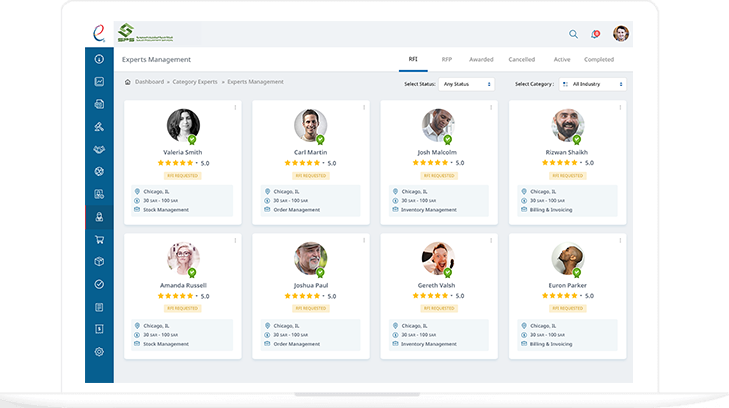Open the handshake deals sidebar icon
Image resolution: width=729 pixels, height=408 pixels.
coord(99,149)
